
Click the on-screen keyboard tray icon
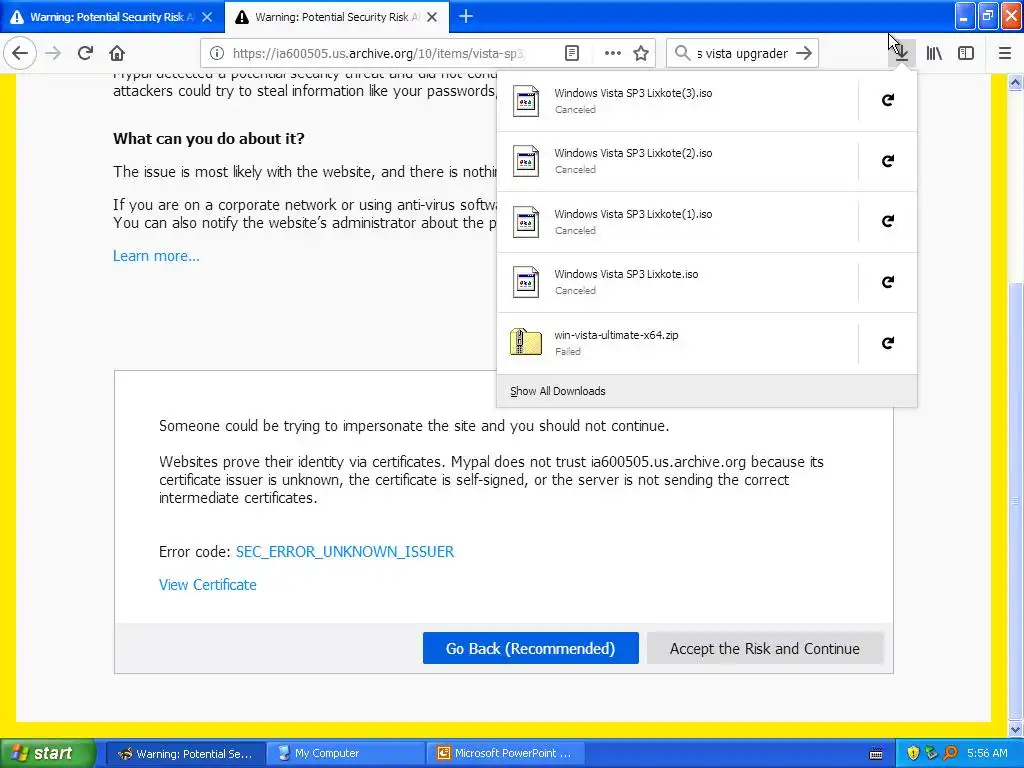876,754
